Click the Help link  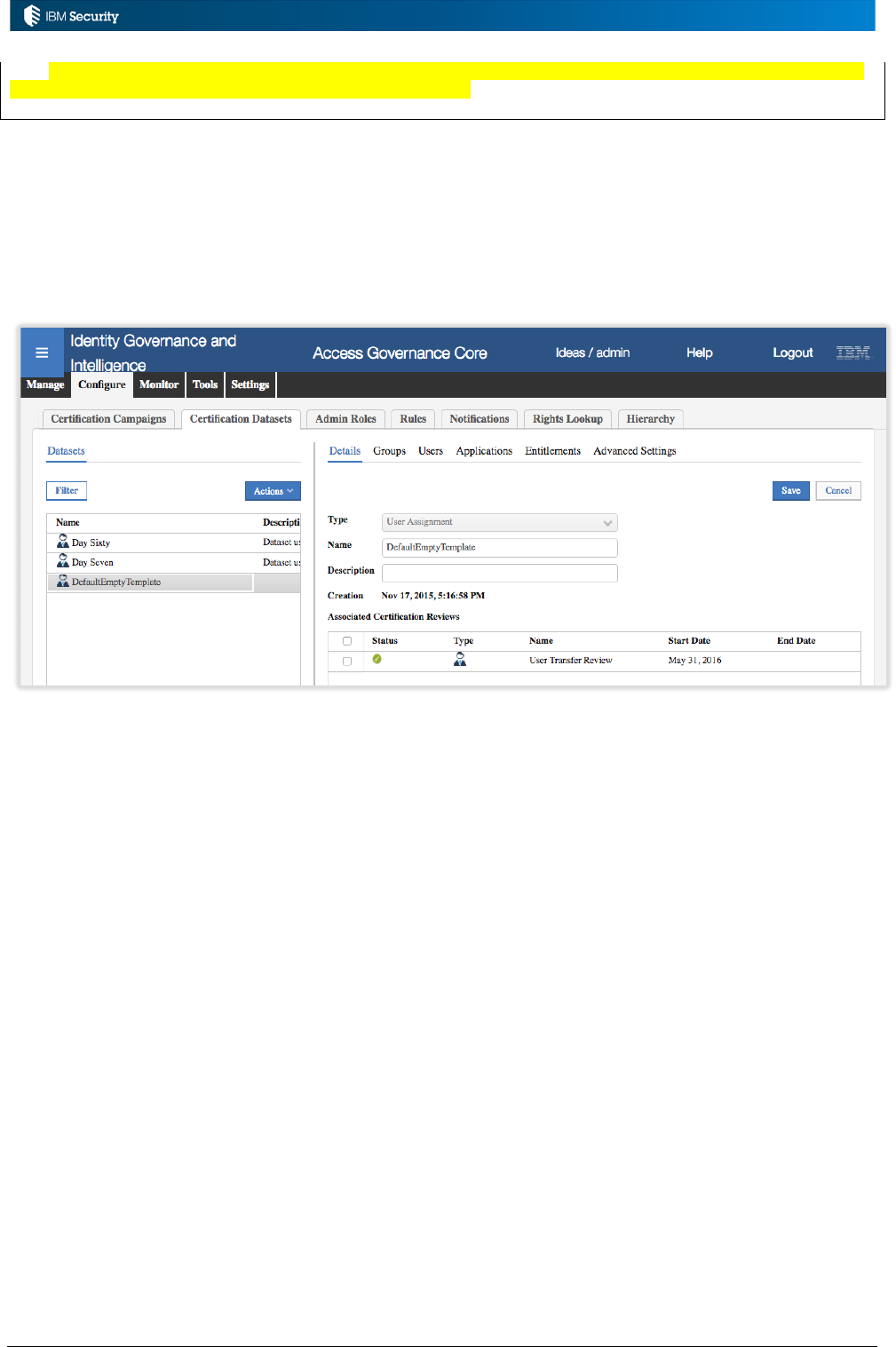click(x=700, y=353)
